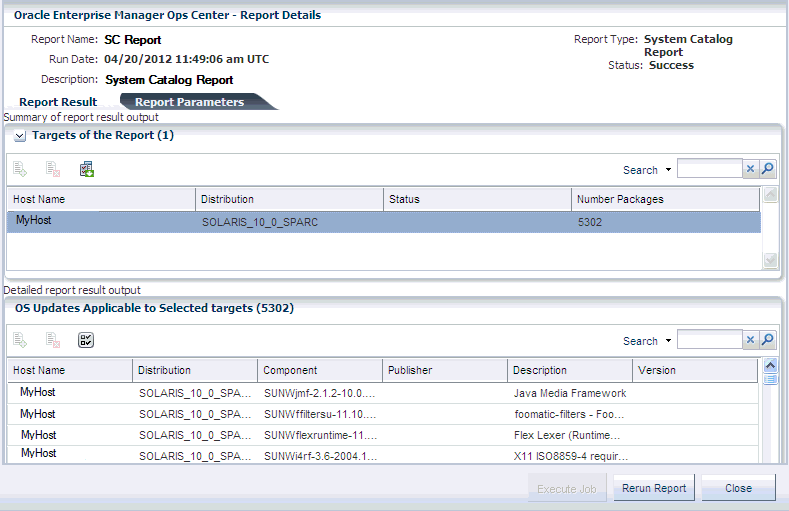Click the X11 ISO8859-4 description cell

point(571,456)
